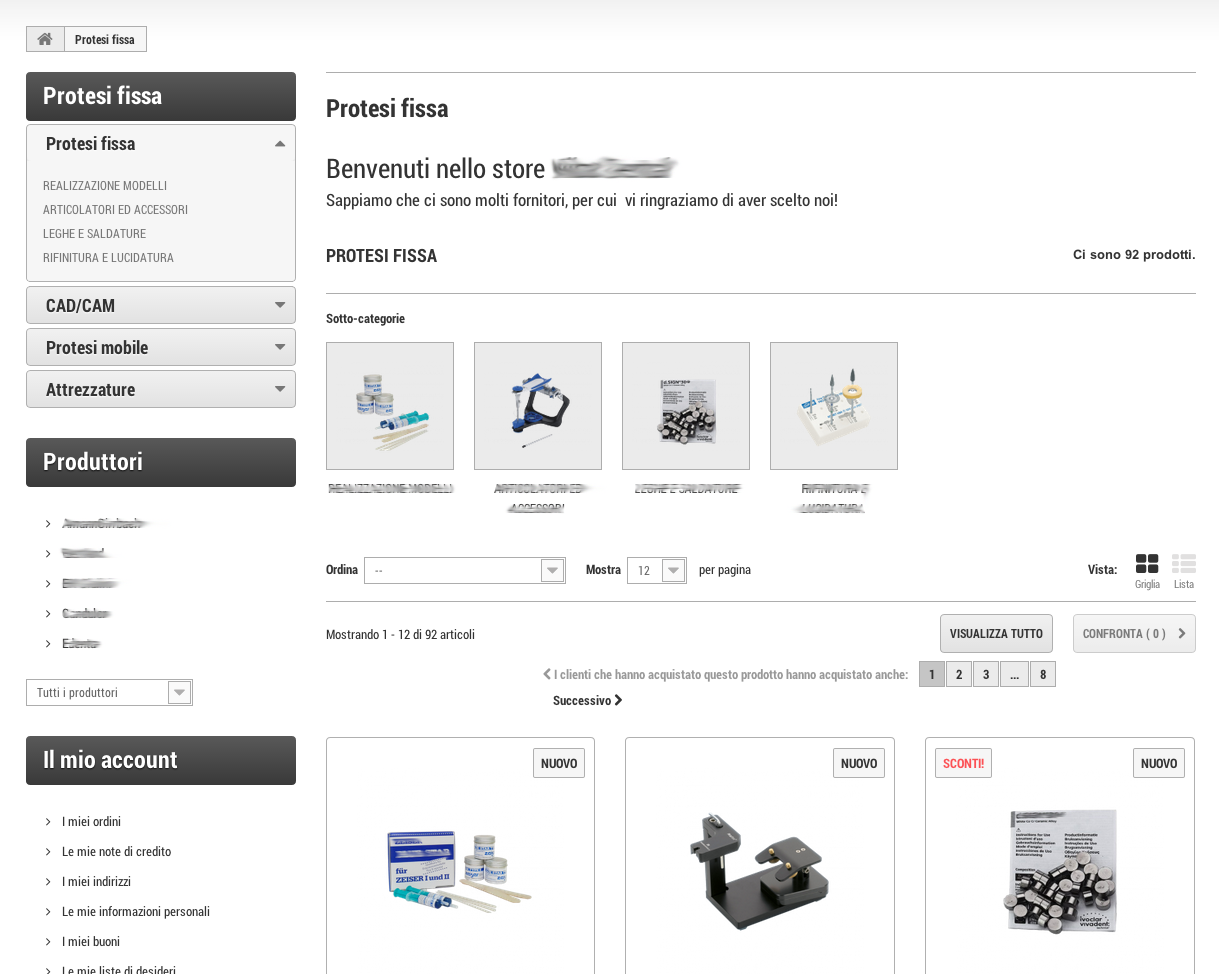The height and width of the screenshot is (974, 1219).
Task: Go to page 2 of products
Action: tap(959, 675)
